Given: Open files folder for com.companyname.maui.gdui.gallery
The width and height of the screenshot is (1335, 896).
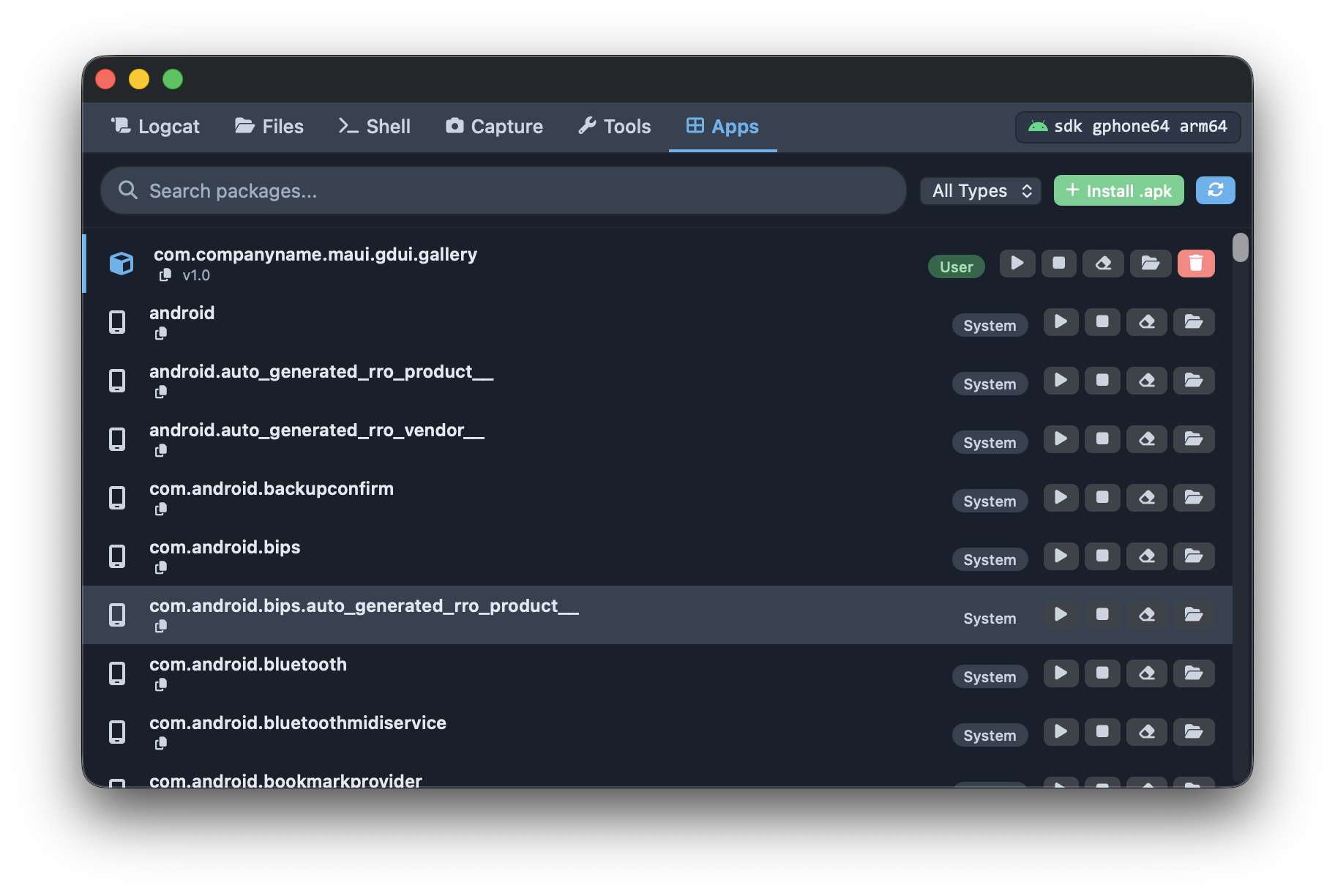Looking at the screenshot, I should [x=1151, y=264].
